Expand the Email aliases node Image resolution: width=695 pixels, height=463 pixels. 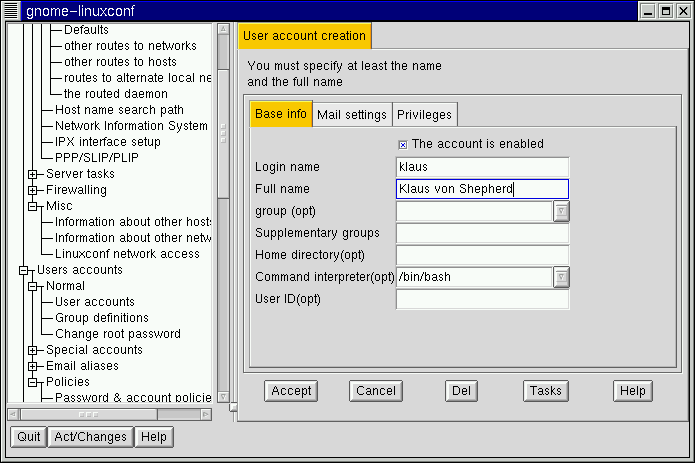point(33,366)
